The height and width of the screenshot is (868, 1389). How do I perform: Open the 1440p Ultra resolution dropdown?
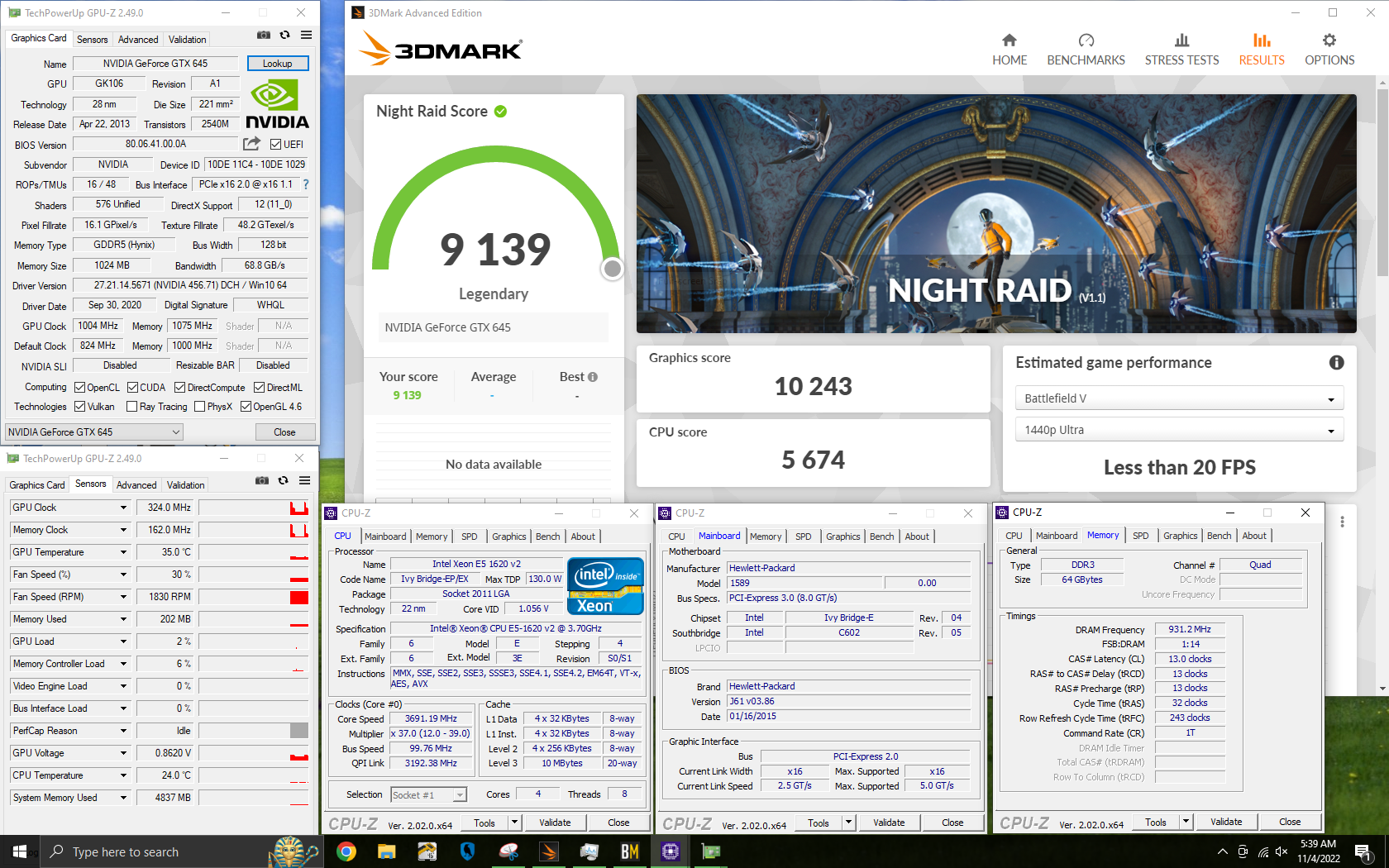click(x=1179, y=430)
